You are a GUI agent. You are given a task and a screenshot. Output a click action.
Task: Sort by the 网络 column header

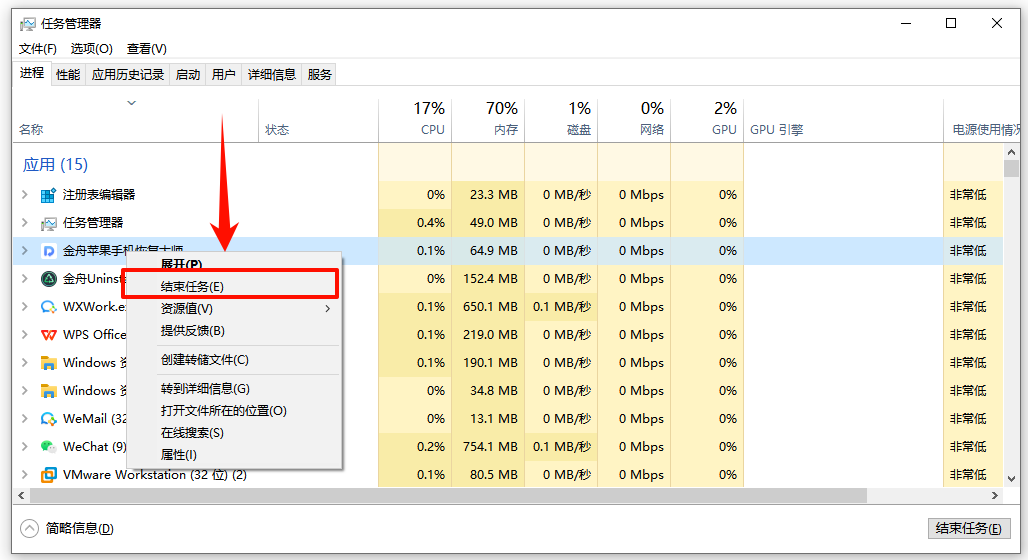[x=634, y=119]
